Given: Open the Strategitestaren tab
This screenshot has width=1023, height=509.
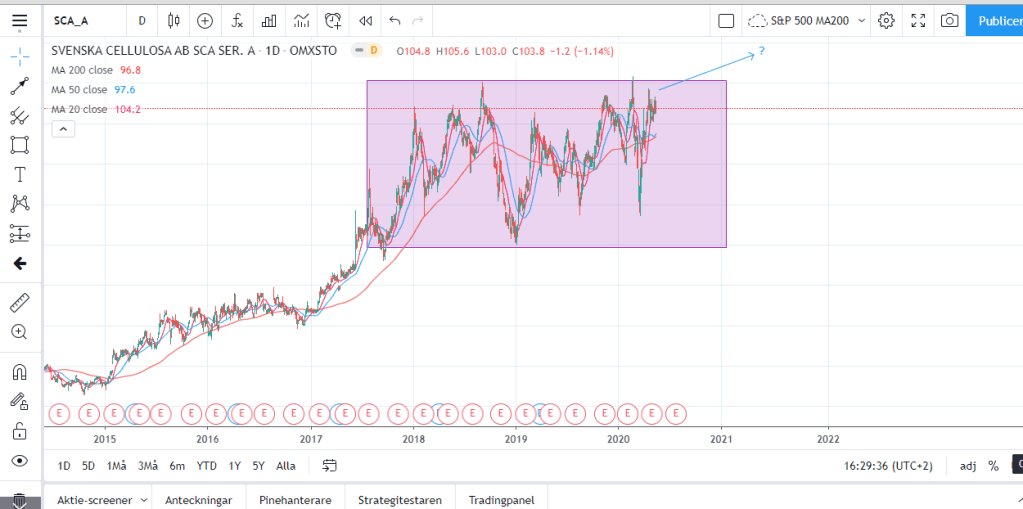Looking at the screenshot, I should coord(399,499).
